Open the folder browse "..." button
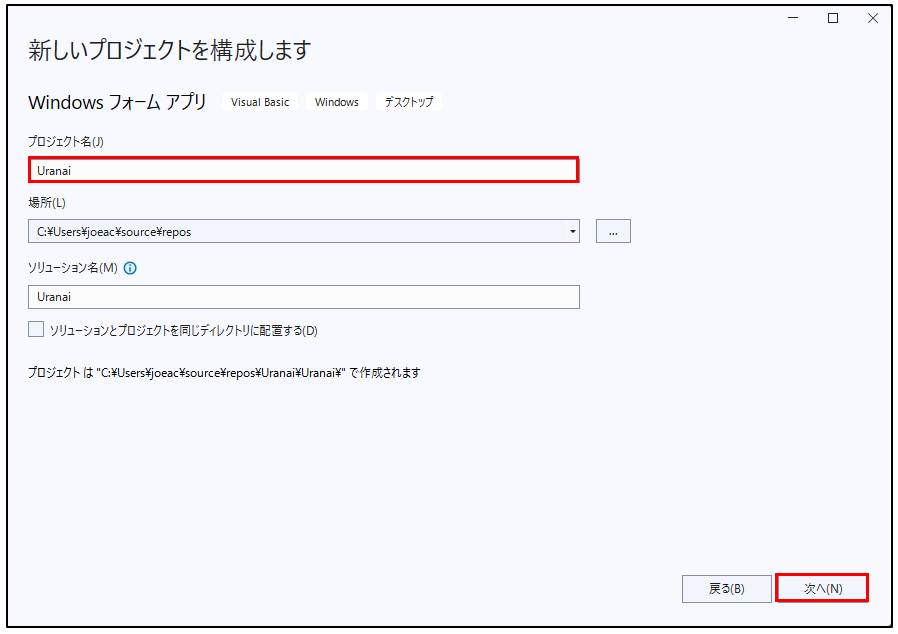This screenshot has height=634, width=898. pyautogui.click(x=613, y=231)
